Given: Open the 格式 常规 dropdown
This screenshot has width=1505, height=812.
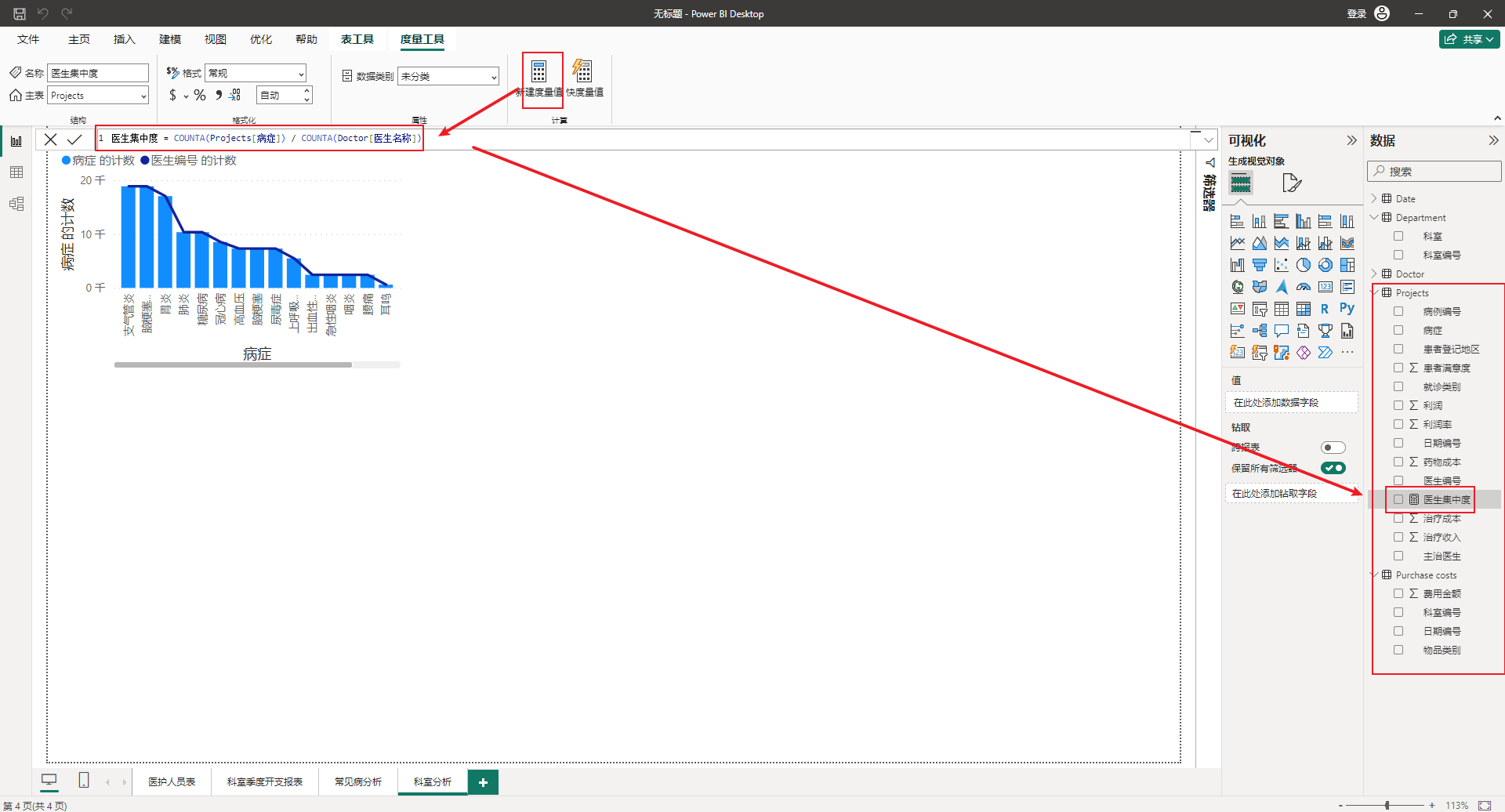Looking at the screenshot, I should tap(256, 73).
